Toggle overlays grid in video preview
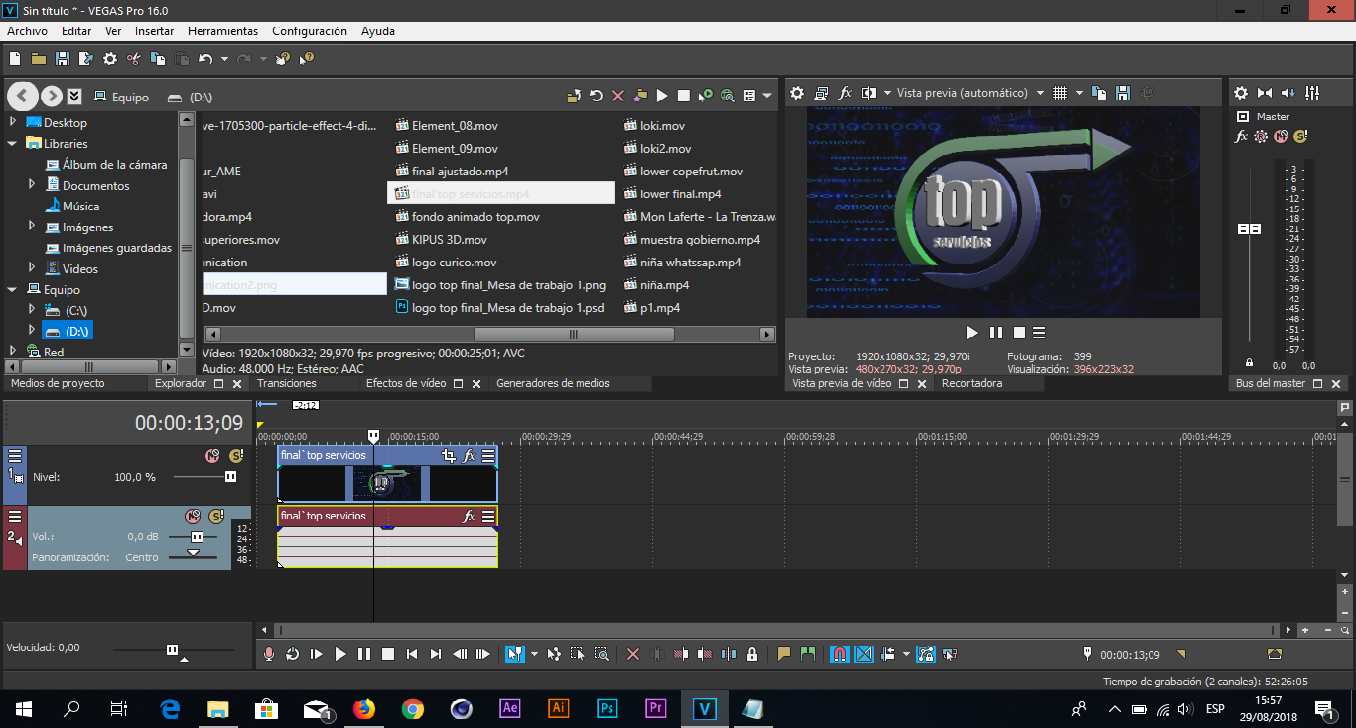Screen dimensions: 1356x728 coord(1060,93)
